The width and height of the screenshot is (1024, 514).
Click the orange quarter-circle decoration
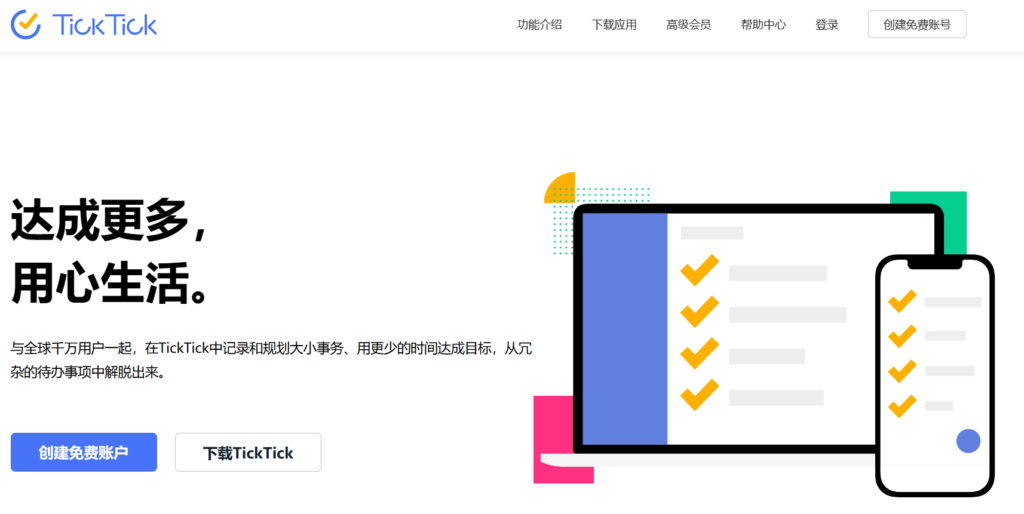[562, 189]
